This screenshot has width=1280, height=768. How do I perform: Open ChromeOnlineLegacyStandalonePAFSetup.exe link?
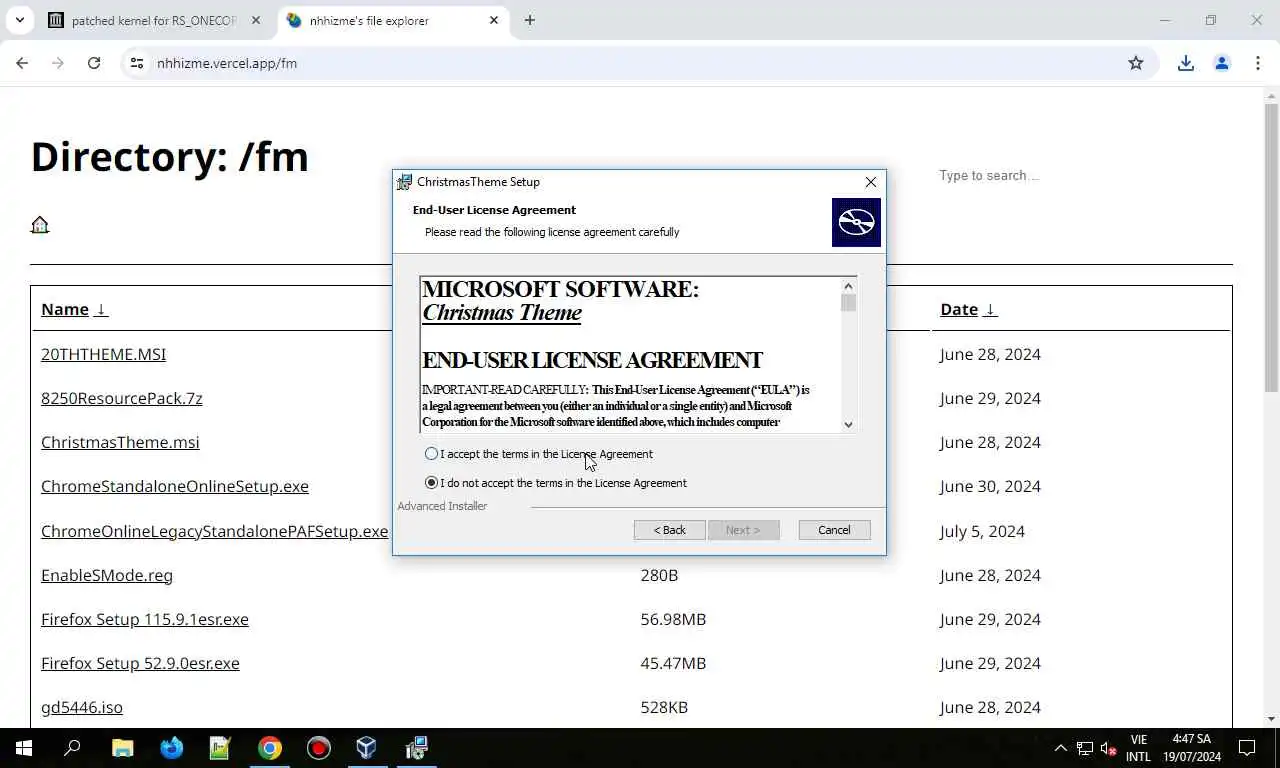pos(214,531)
